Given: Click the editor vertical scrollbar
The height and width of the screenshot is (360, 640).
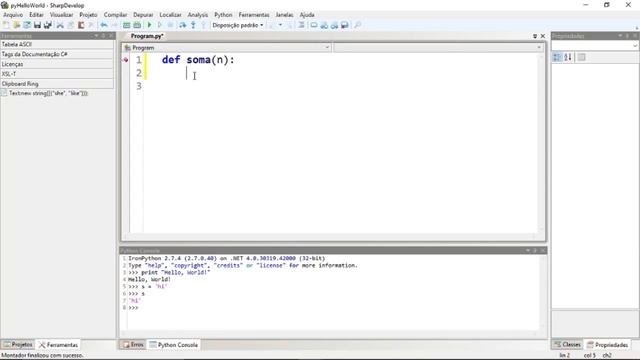Looking at the screenshot, I should tap(542, 143).
